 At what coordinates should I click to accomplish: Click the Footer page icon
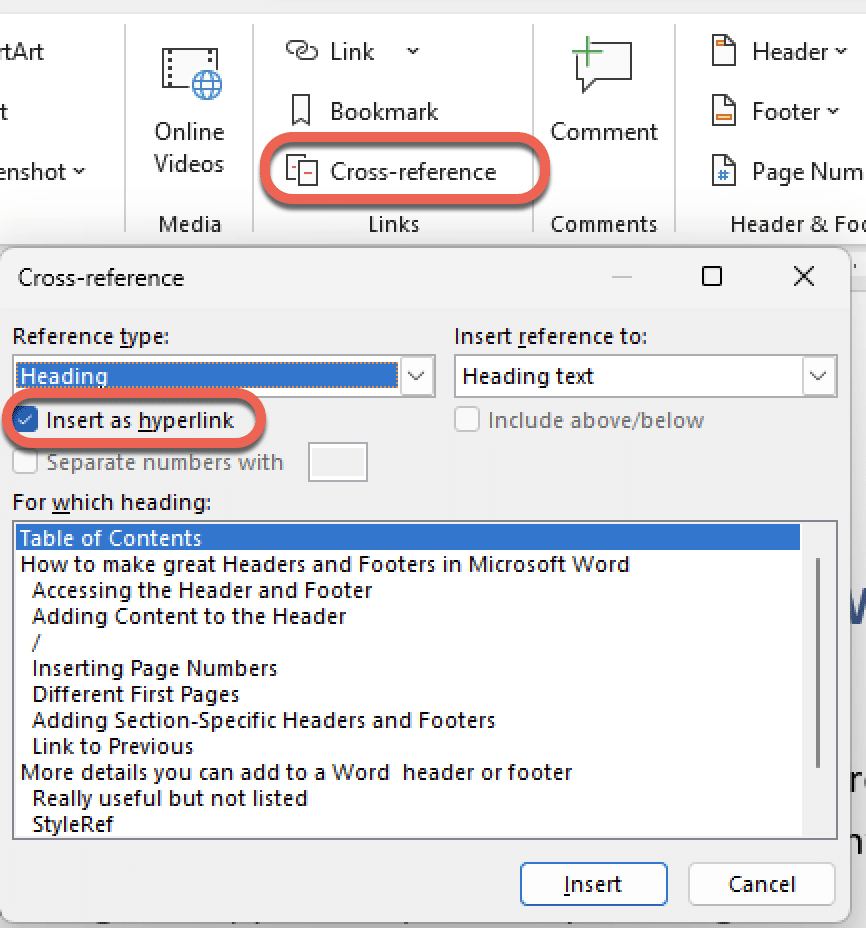(x=722, y=111)
